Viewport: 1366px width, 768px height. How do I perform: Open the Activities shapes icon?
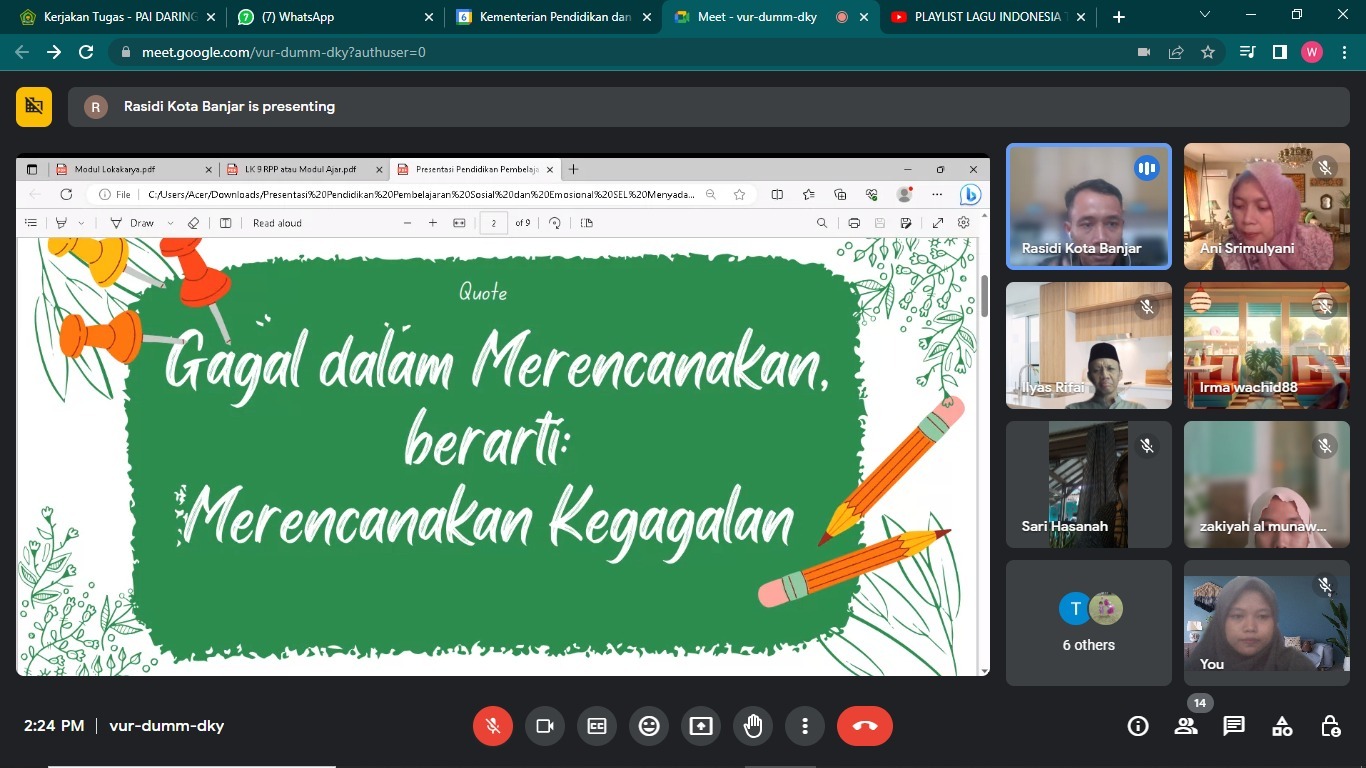1282,726
